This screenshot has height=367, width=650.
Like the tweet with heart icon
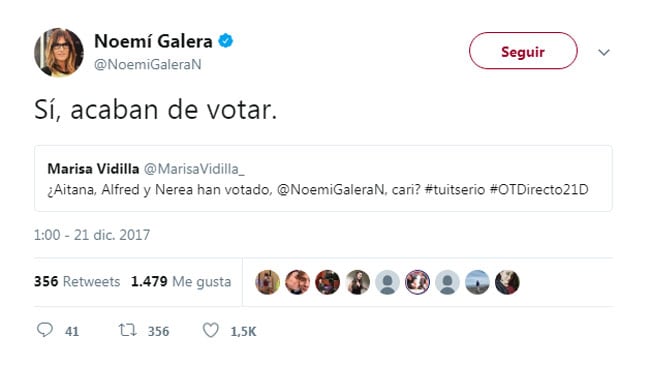pos(211,330)
